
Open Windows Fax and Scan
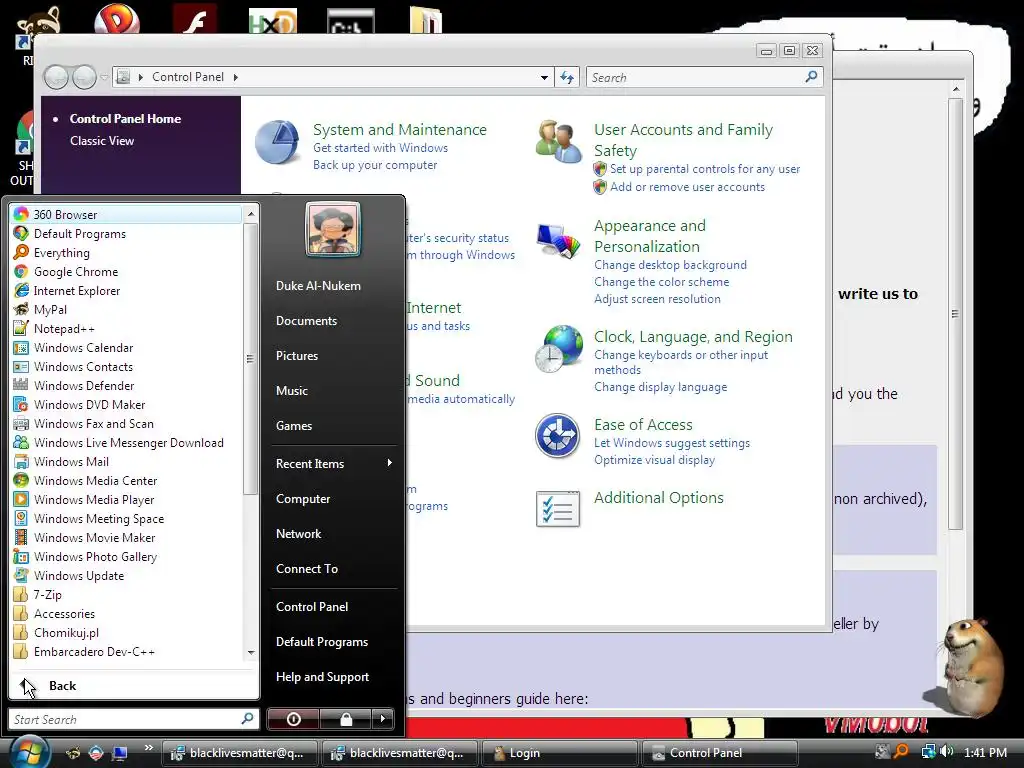(125, 423)
